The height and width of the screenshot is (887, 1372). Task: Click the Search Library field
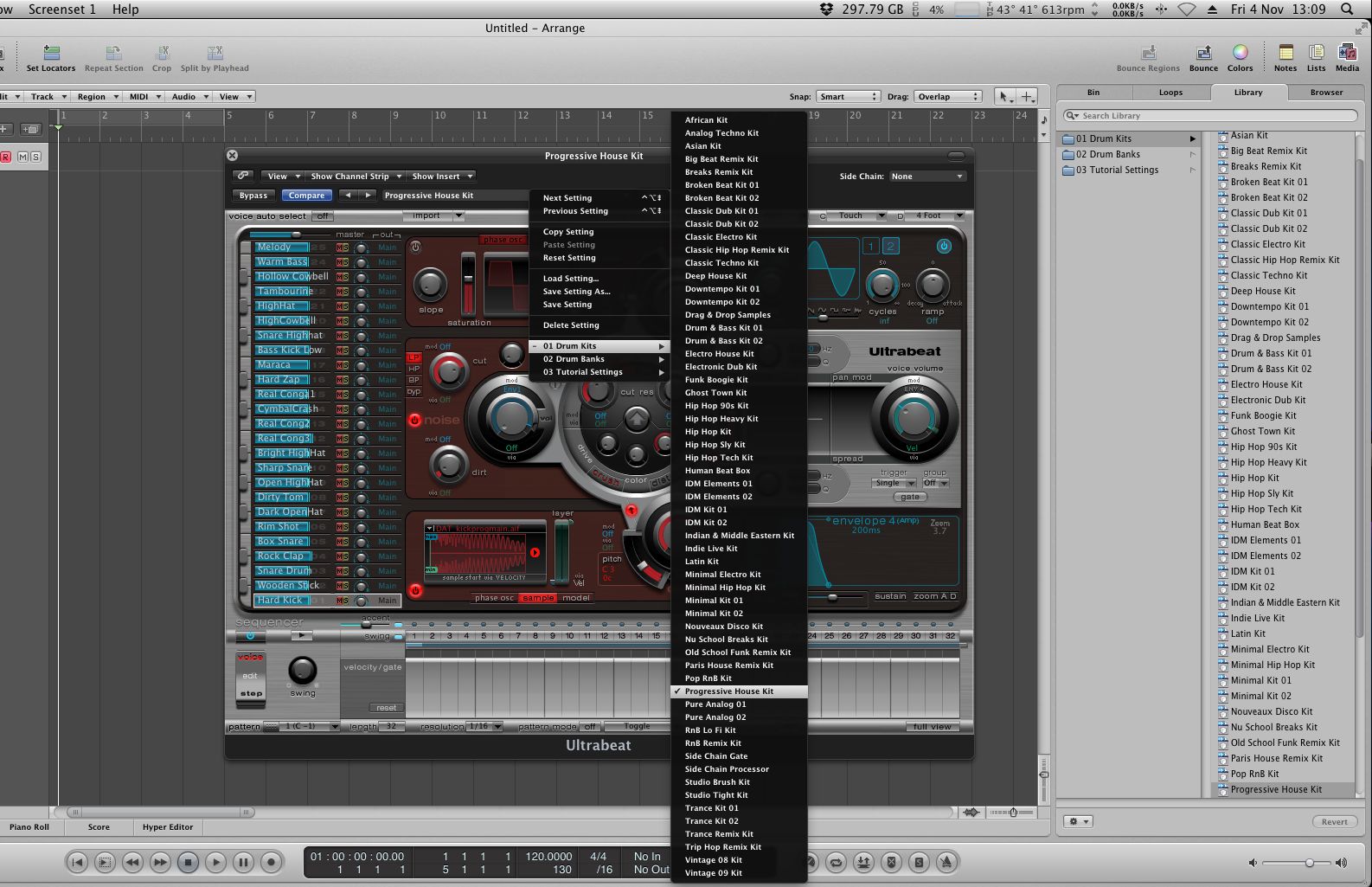[x=1210, y=116]
